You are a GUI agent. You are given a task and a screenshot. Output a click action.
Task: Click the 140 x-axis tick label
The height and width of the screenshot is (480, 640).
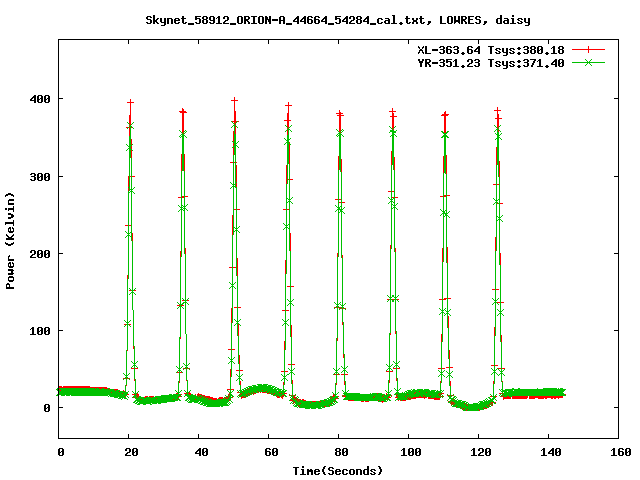(551, 452)
